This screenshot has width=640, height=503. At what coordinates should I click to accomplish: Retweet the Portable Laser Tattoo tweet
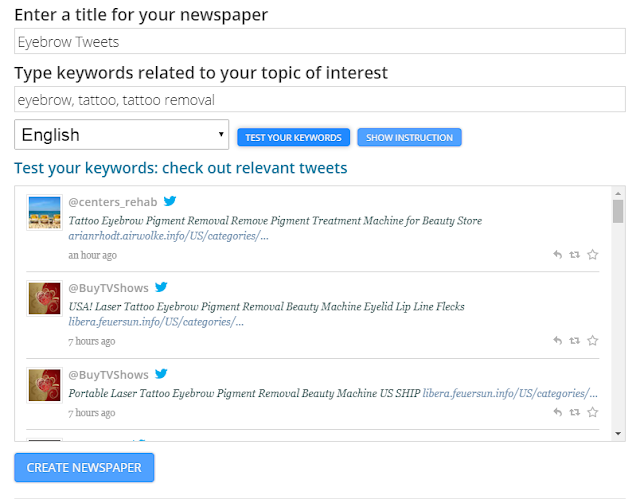575,412
